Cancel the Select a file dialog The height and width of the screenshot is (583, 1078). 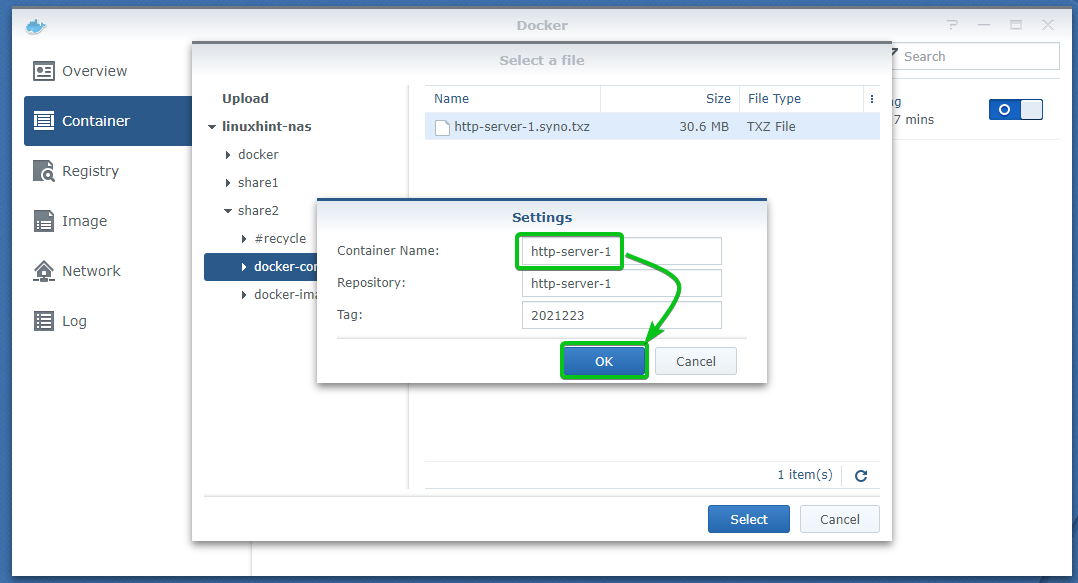839,520
